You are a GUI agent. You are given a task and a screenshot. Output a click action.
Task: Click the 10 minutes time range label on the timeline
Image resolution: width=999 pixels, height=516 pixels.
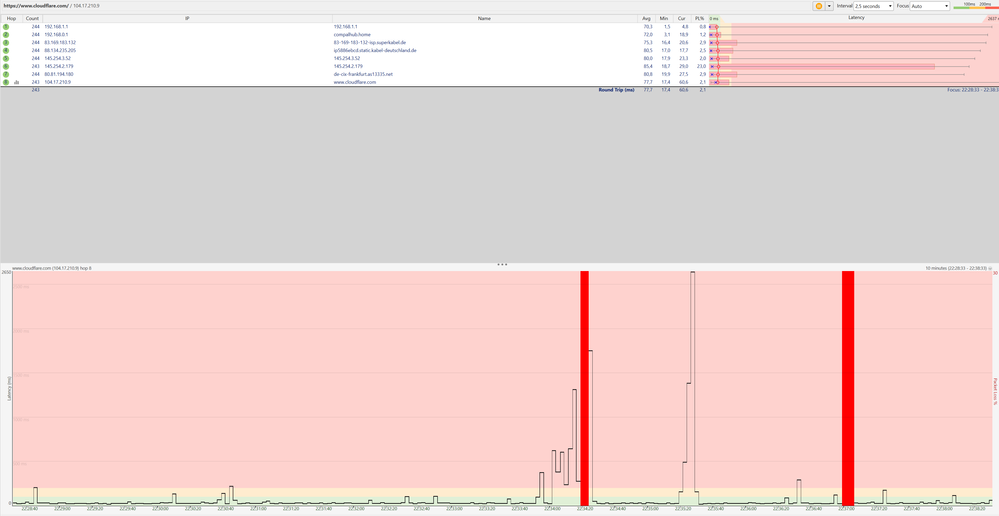[x=958, y=268]
